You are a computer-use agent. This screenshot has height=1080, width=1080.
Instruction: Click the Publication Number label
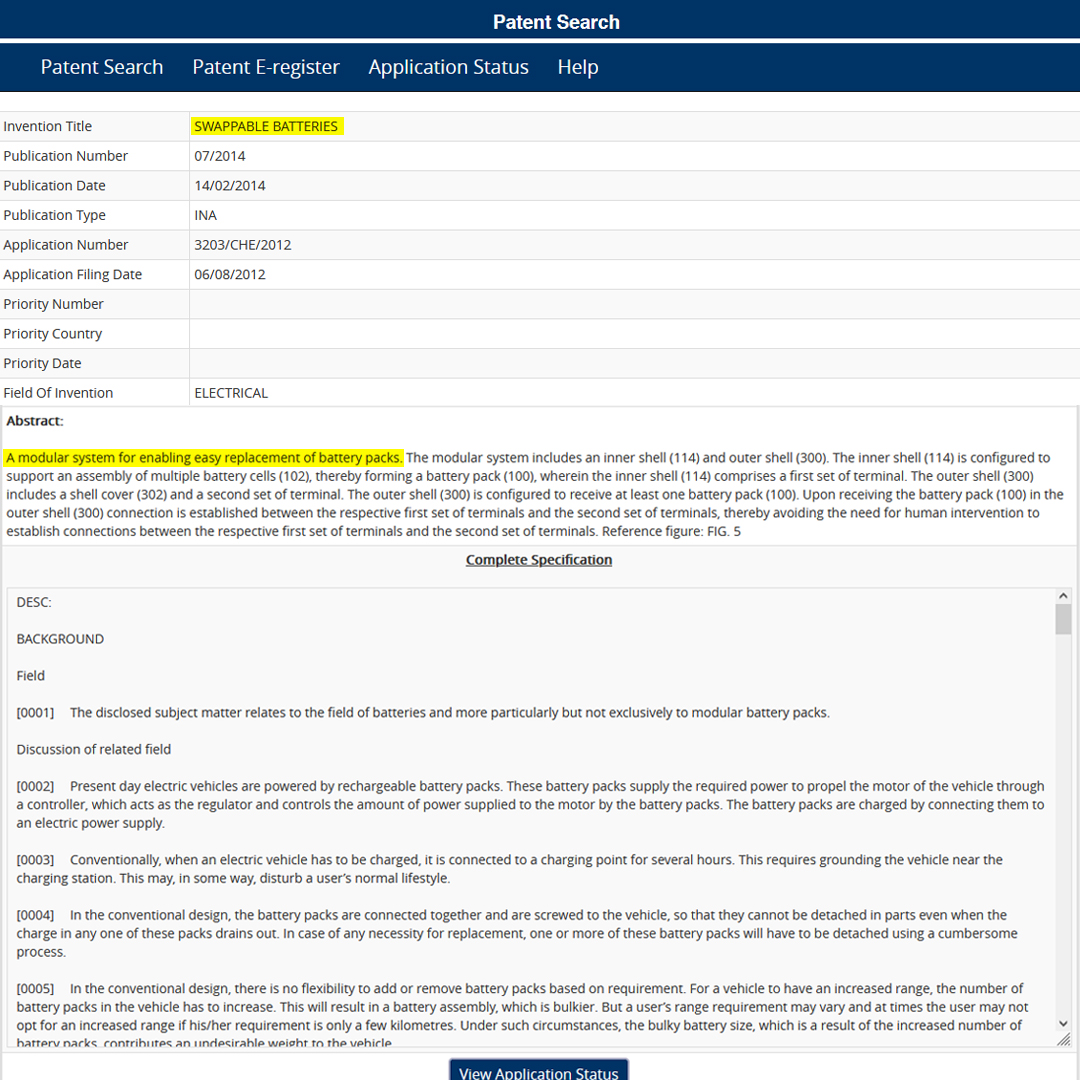click(65, 156)
